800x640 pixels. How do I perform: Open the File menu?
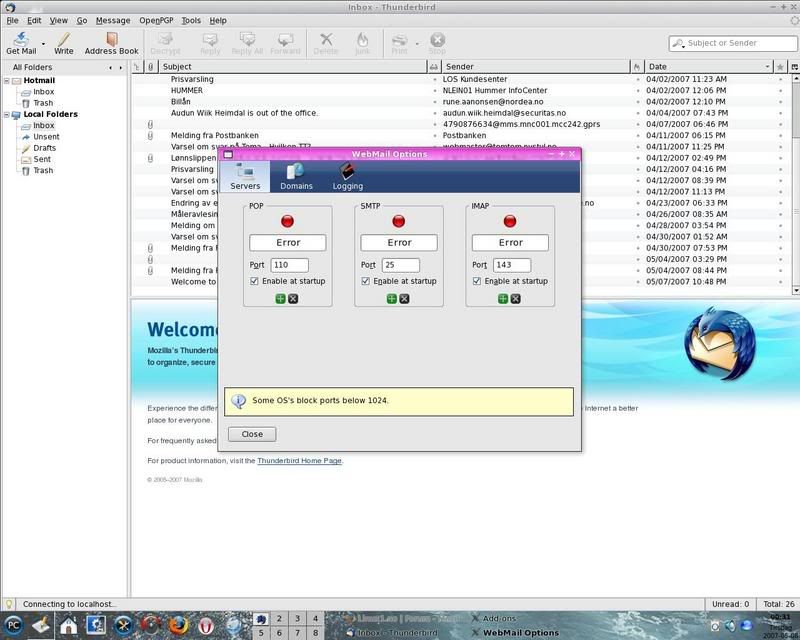click(x=12, y=20)
